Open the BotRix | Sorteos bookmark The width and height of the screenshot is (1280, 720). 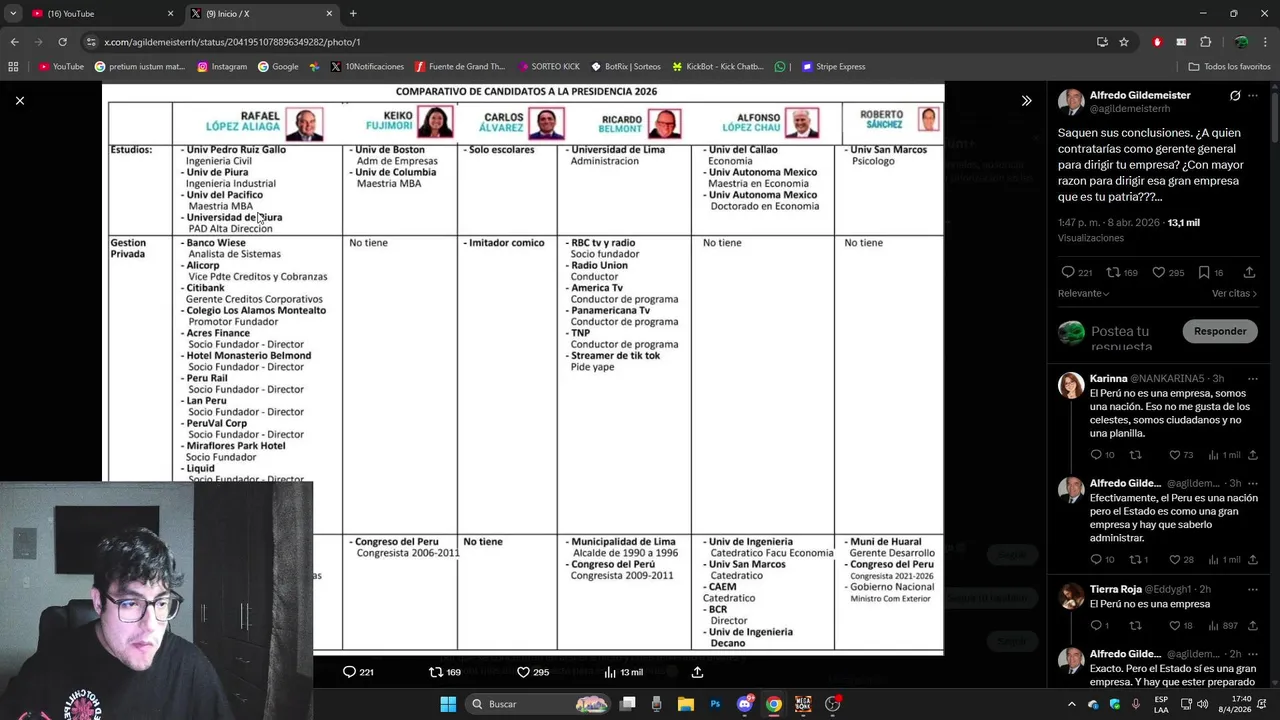click(625, 67)
